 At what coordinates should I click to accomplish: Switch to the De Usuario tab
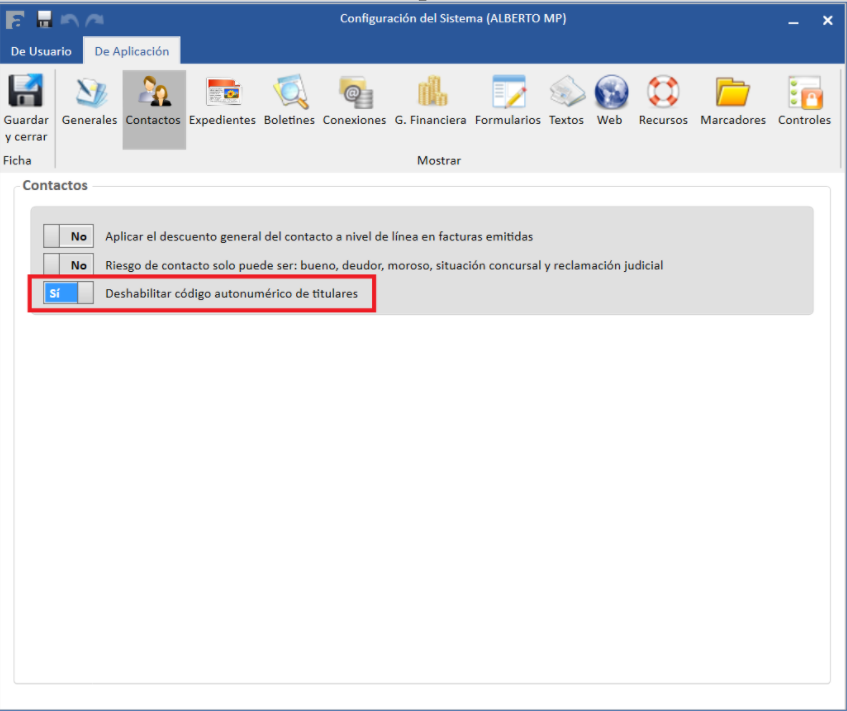41,51
